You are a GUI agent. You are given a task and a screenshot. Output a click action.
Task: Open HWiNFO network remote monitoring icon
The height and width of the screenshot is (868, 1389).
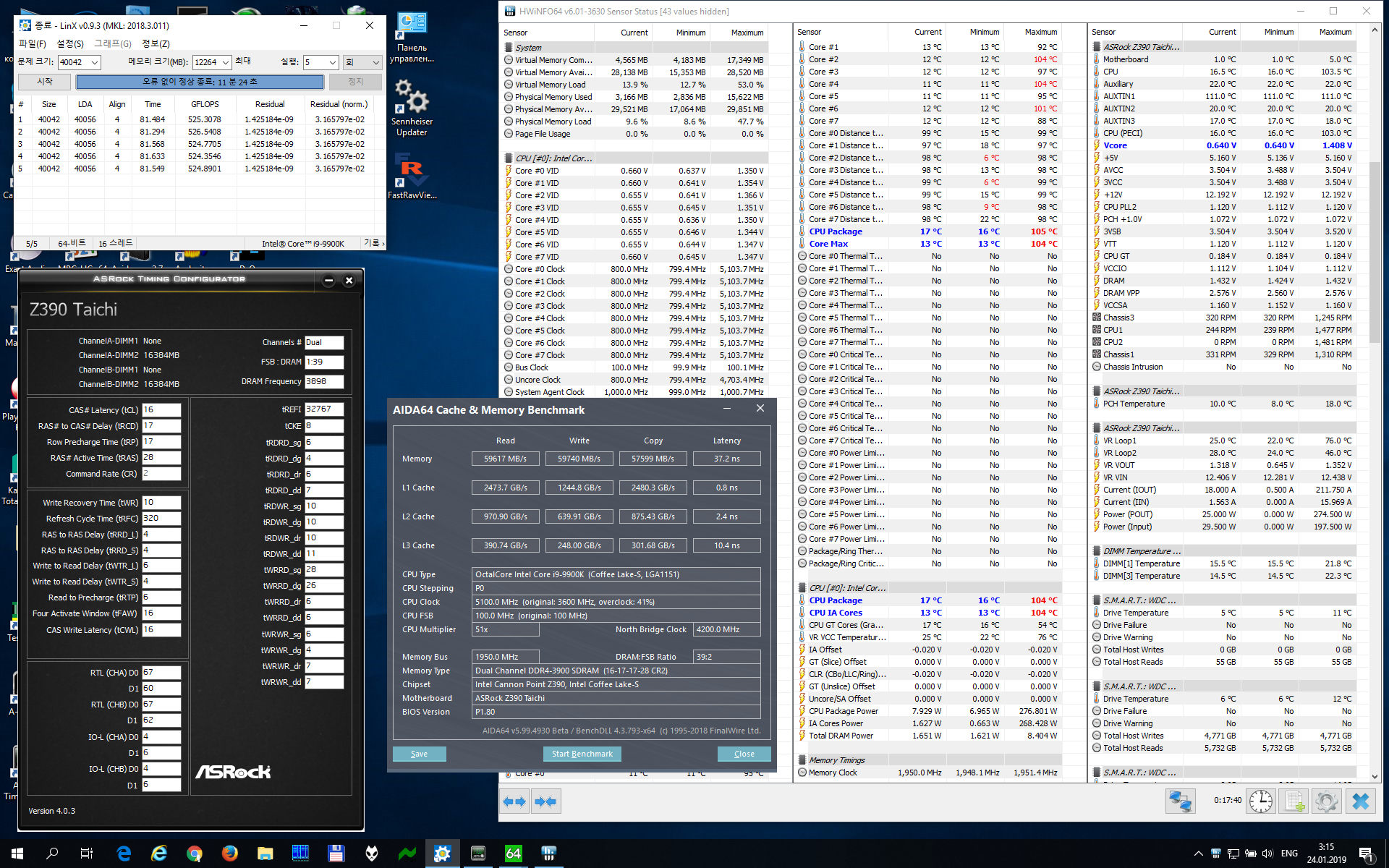pyautogui.click(x=1181, y=801)
